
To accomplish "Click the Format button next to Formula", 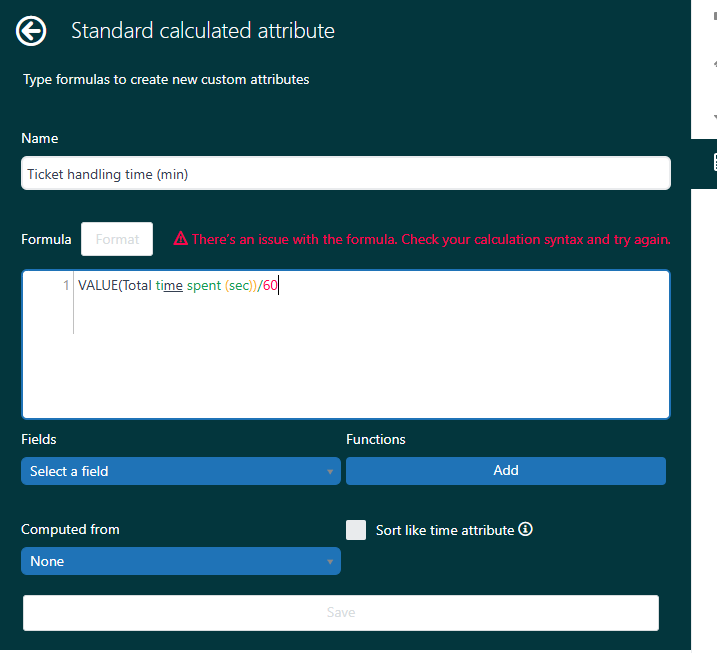I will click(x=117, y=239).
